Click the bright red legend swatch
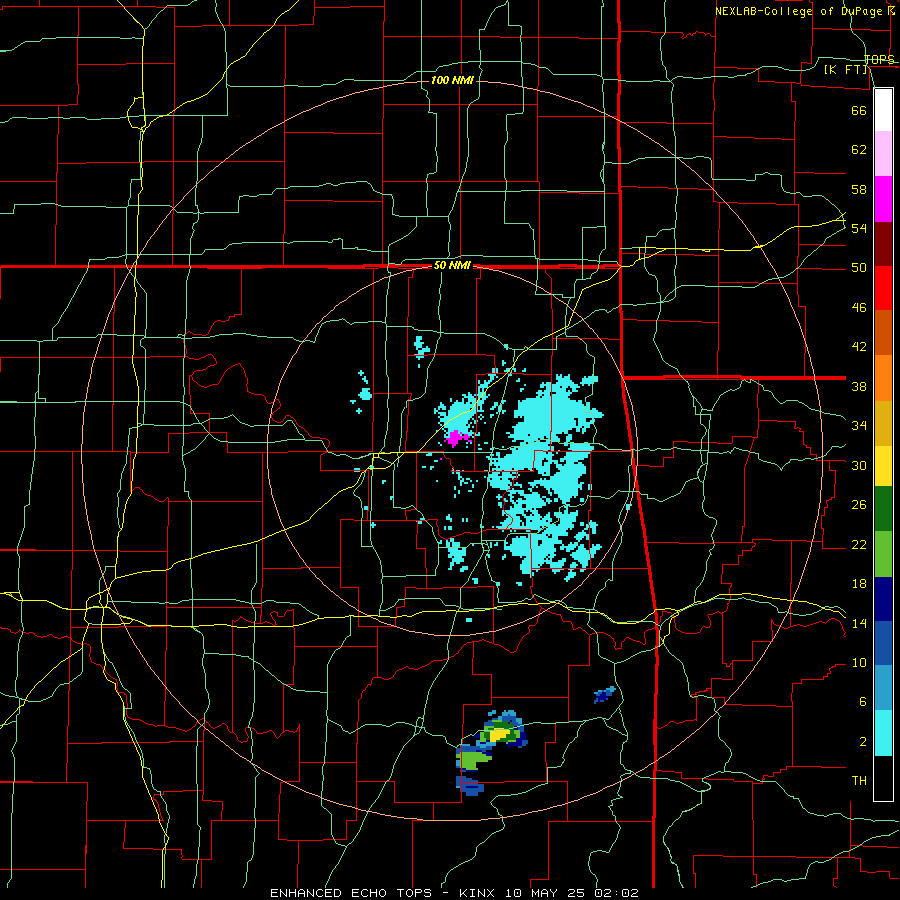The image size is (900, 900). click(x=883, y=288)
